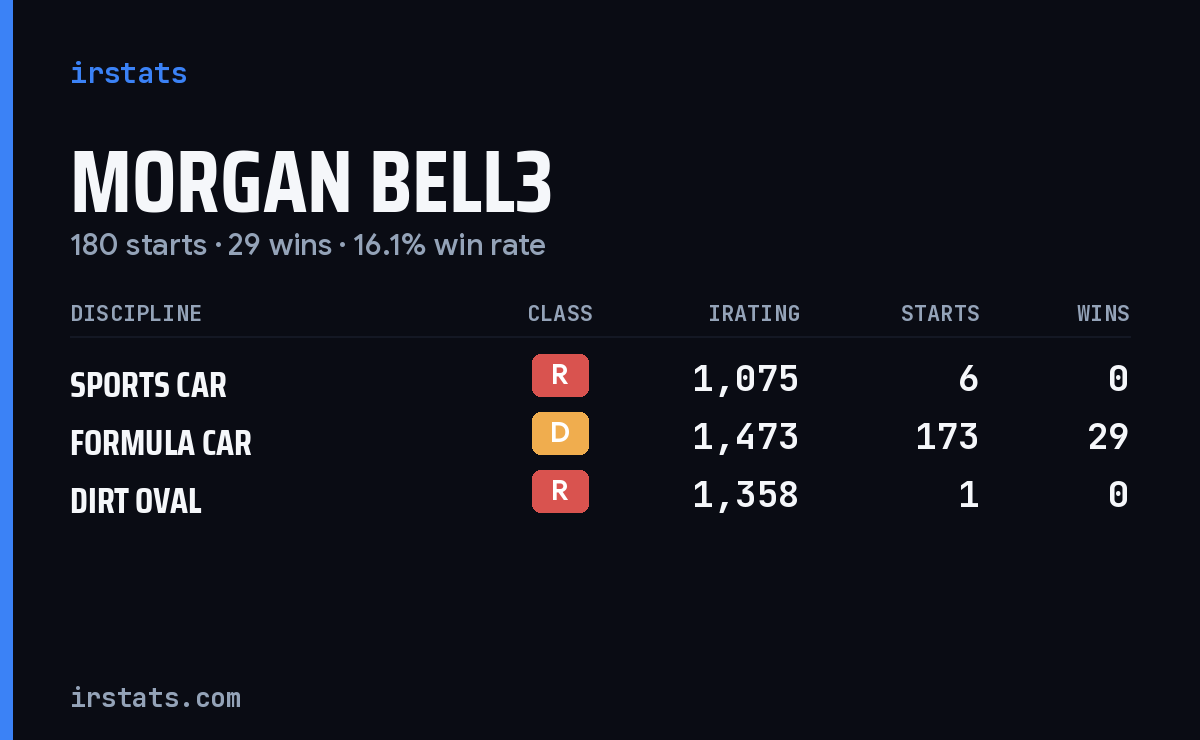This screenshot has height=740, width=1200.
Task: Select the Dirt Oval discipline row label
Action: [136, 501]
